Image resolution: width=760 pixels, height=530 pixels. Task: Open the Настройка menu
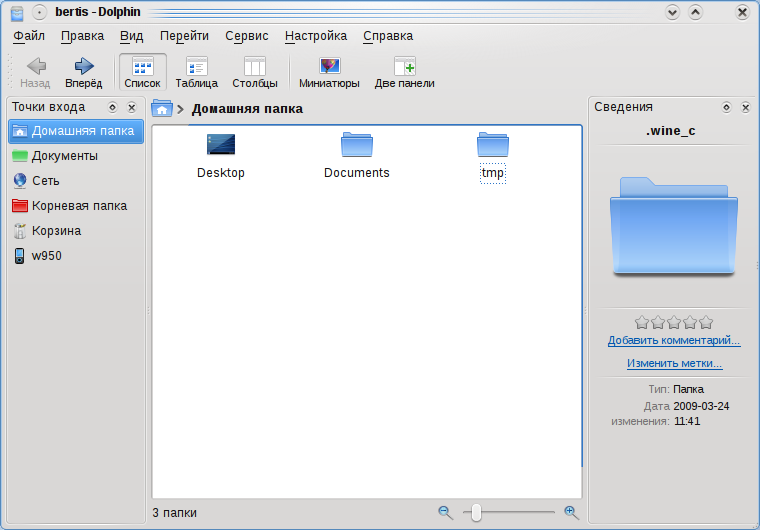pyautogui.click(x=316, y=36)
